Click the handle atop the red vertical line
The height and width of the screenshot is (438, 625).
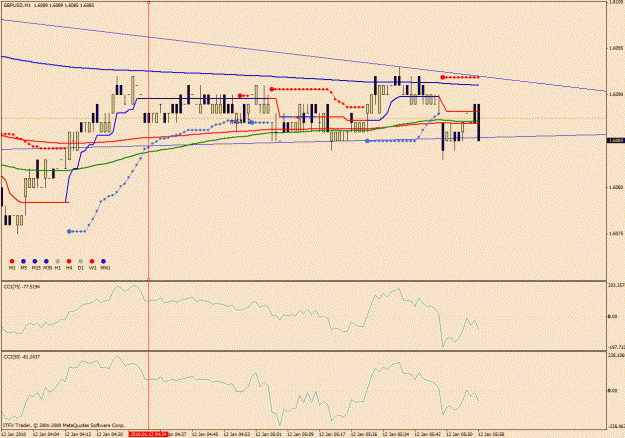[149, 2]
